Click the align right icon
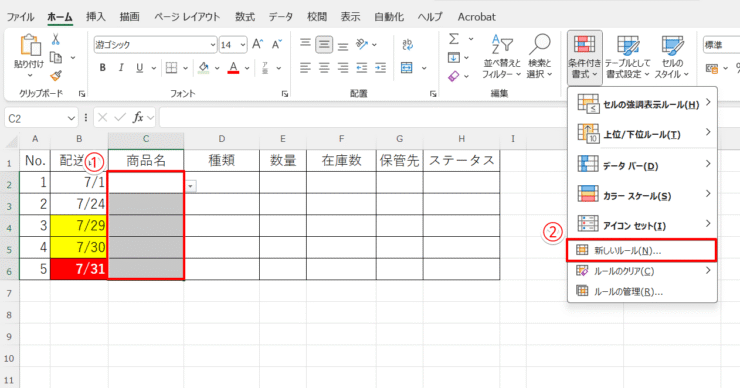 tap(343, 68)
